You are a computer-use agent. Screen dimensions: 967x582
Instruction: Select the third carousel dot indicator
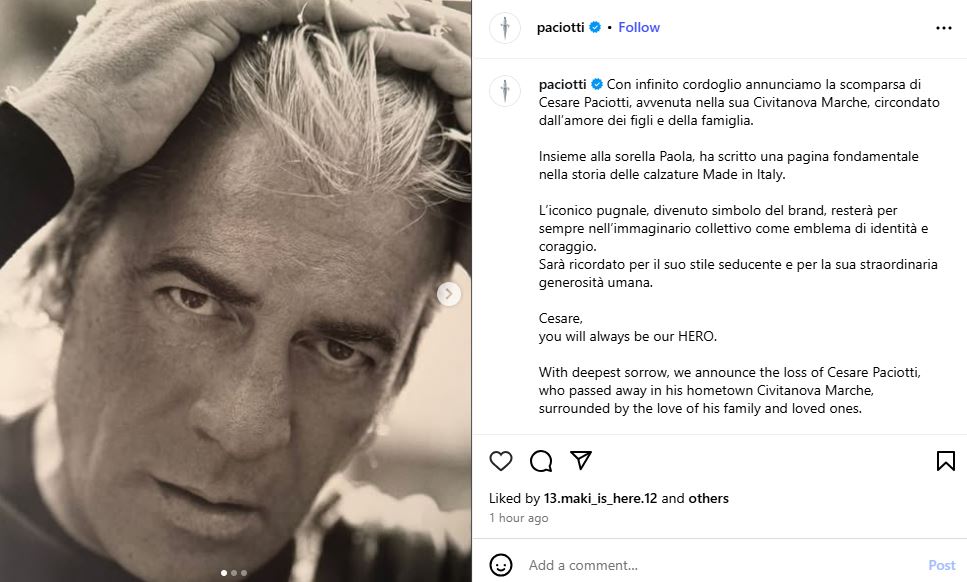click(244, 573)
